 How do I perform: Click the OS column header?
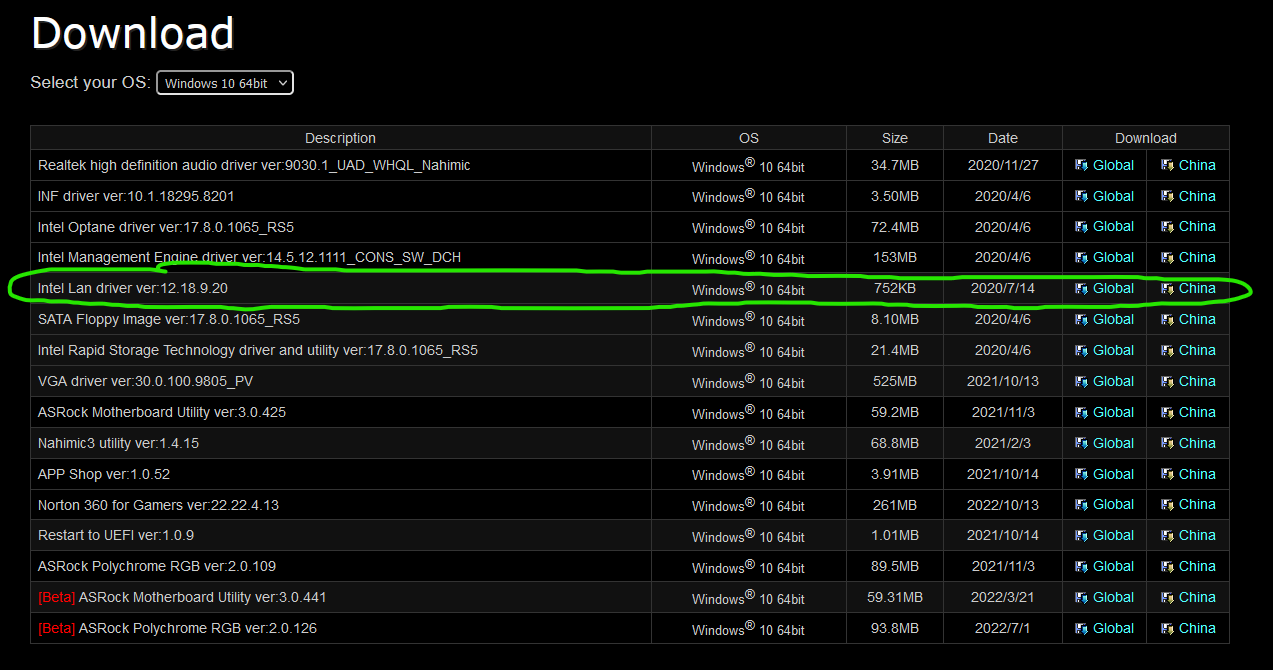tap(749, 138)
